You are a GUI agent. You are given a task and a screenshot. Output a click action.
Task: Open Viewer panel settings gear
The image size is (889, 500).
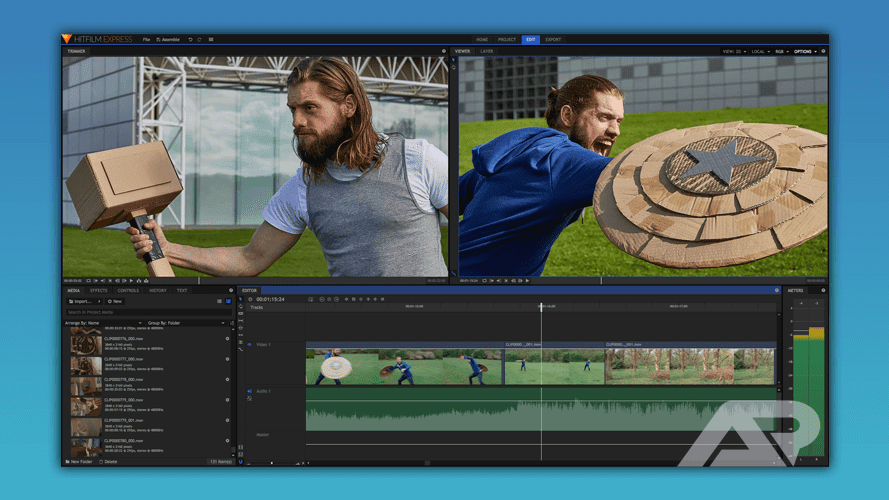(823, 51)
